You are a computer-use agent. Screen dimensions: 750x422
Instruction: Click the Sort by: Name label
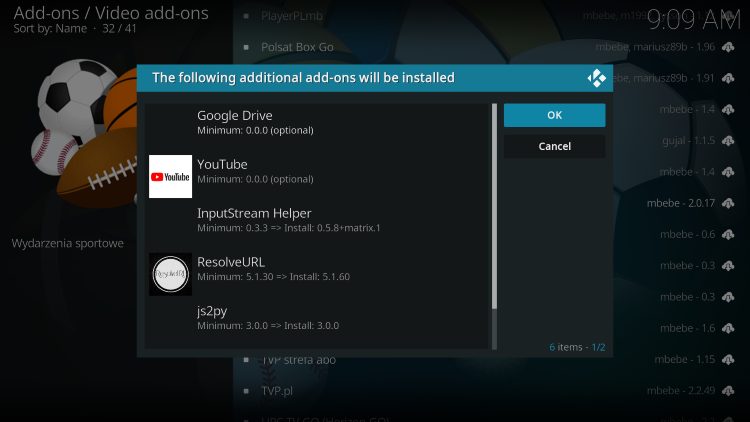click(x=50, y=29)
